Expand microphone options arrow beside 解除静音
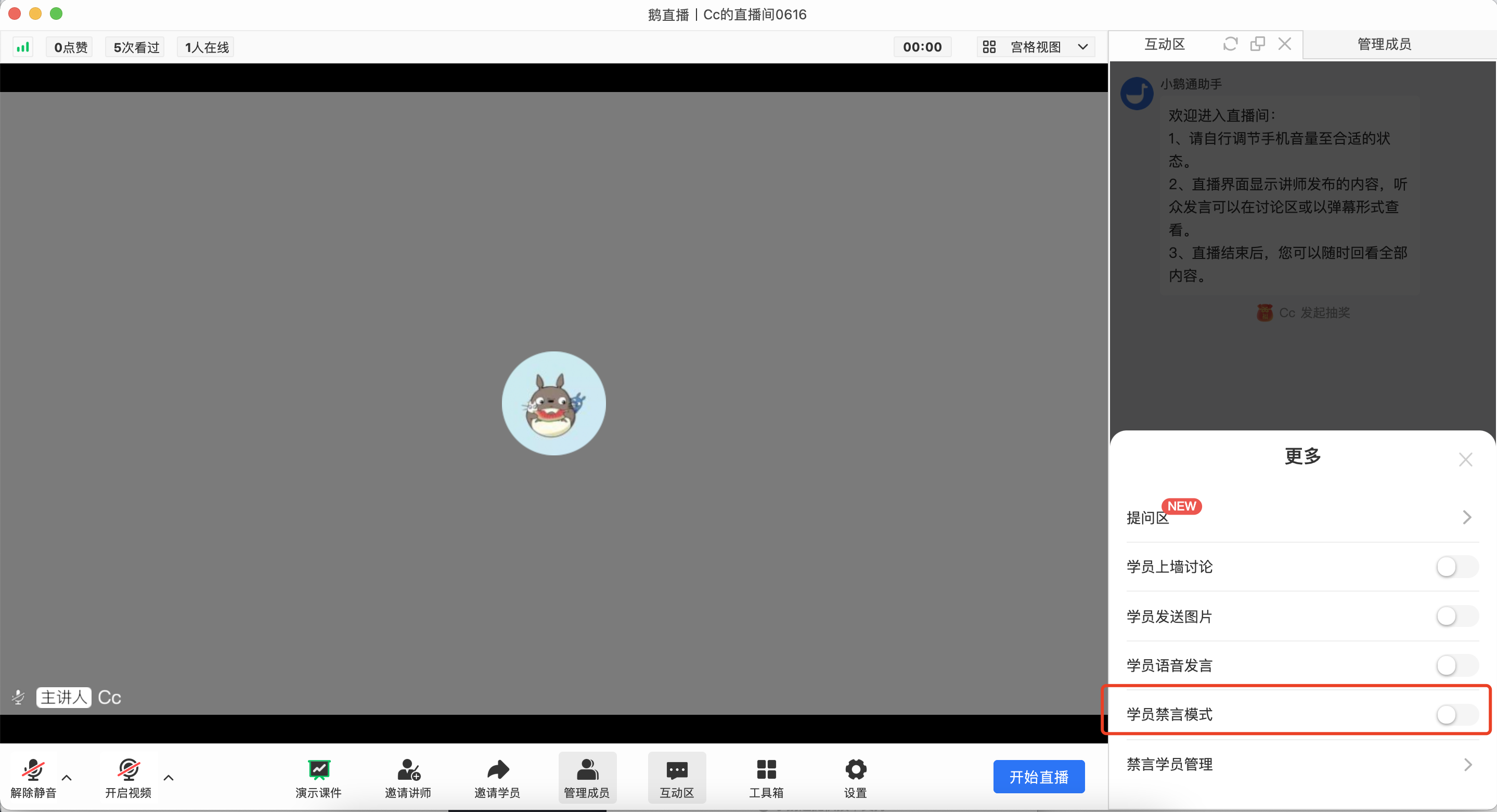This screenshot has width=1497, height=812. click(x=67, y=777)
